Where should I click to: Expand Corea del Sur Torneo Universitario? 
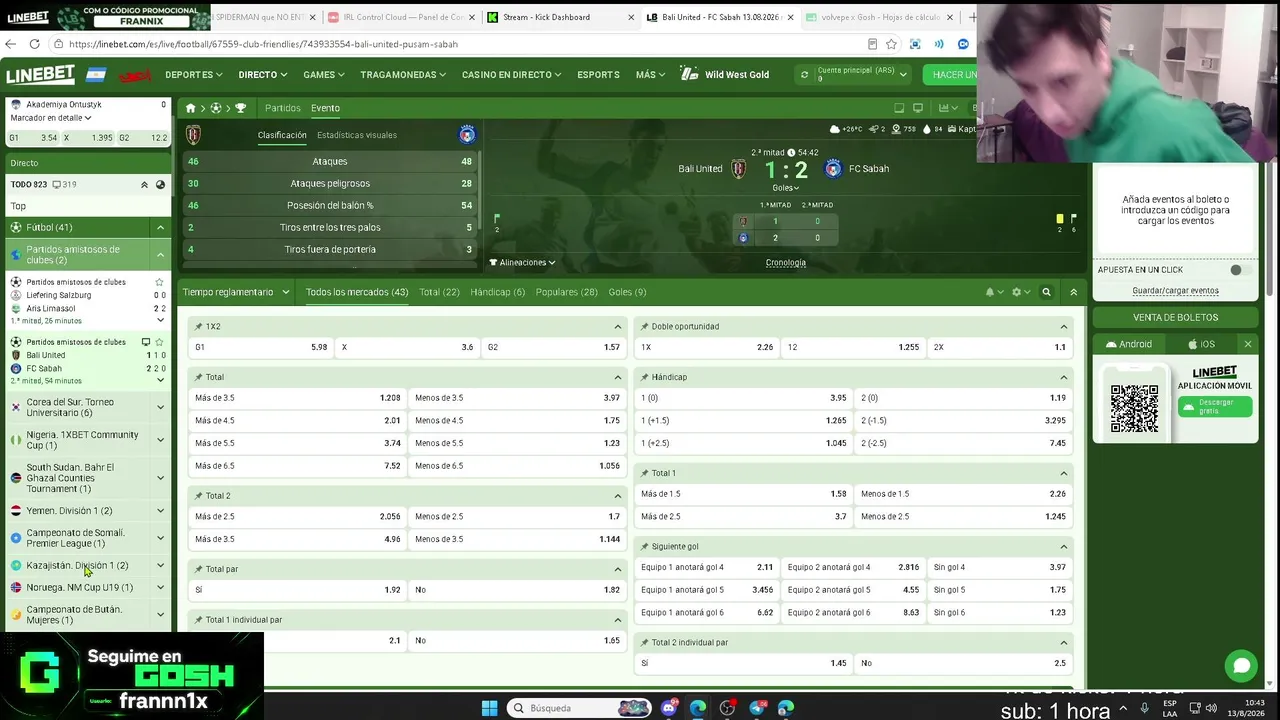(160, 407)
